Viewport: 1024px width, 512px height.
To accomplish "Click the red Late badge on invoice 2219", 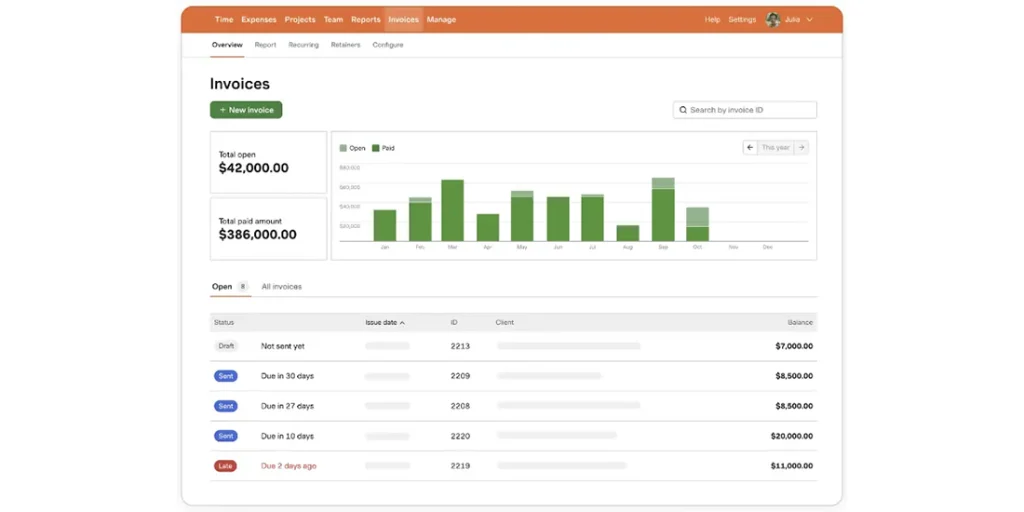I will (226, 466).
